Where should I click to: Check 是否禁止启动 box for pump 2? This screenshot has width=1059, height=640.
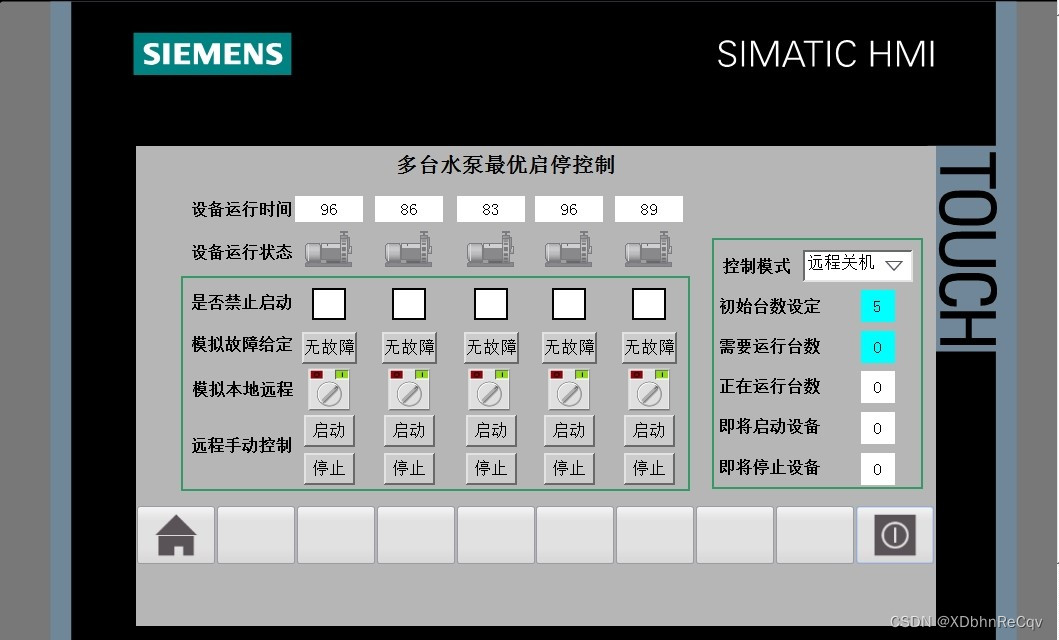409,304
